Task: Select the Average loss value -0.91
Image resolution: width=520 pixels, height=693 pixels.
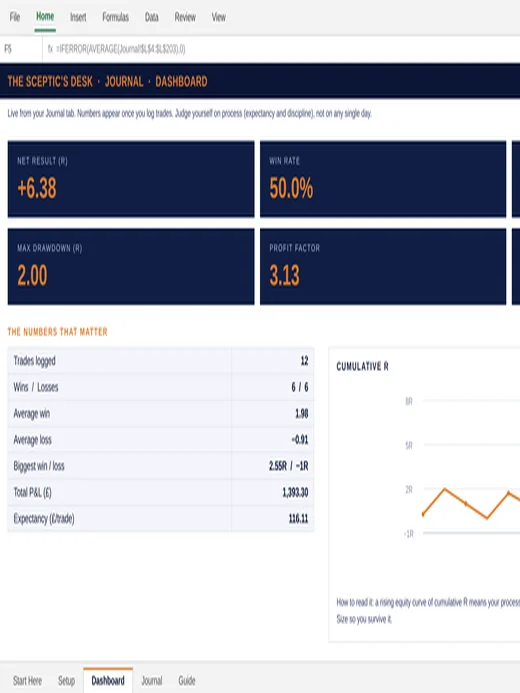Action: (300, 440)
